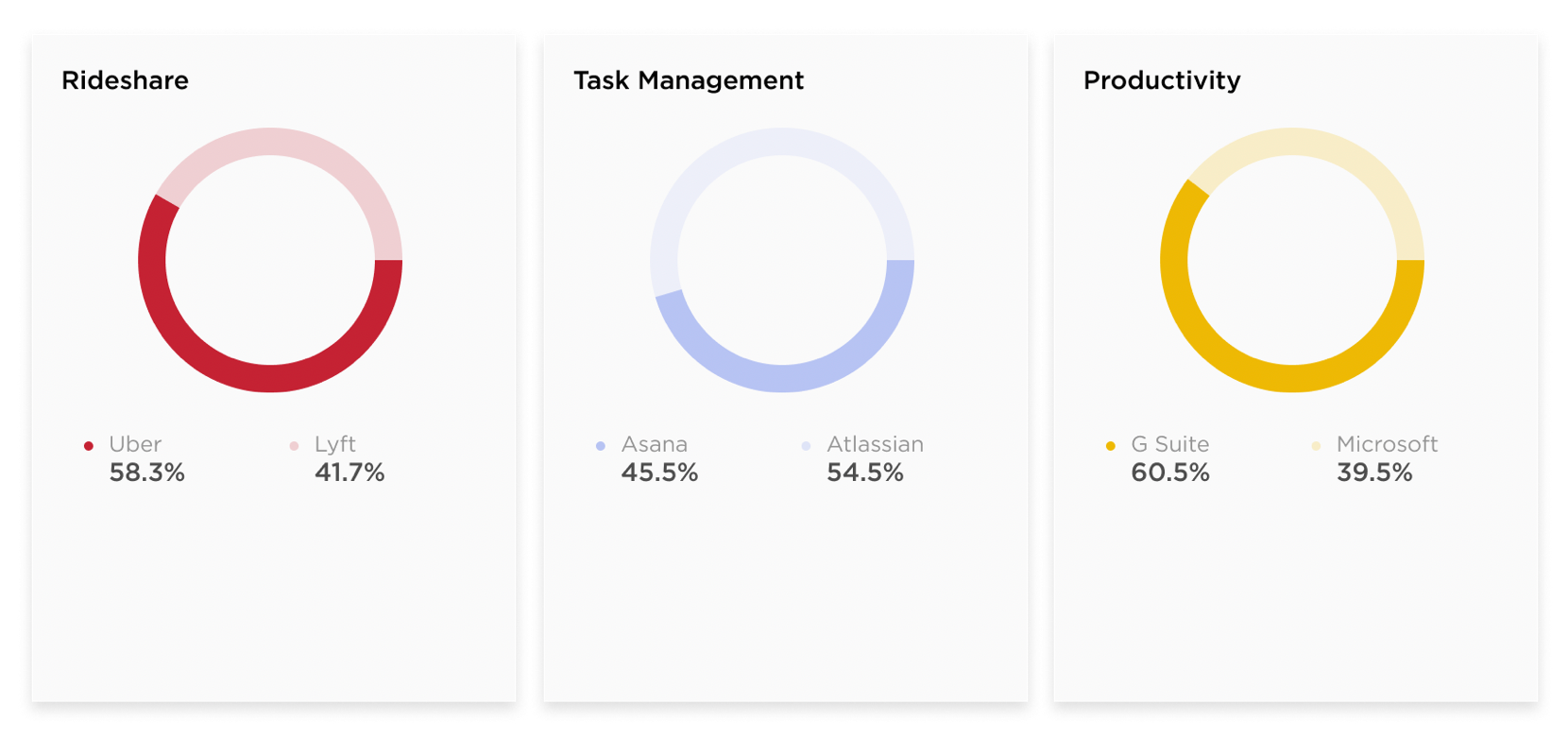Click the G Suite legend label
Image resolution: width=1568 pixels, height=739 pixels.
[1170, 444]
